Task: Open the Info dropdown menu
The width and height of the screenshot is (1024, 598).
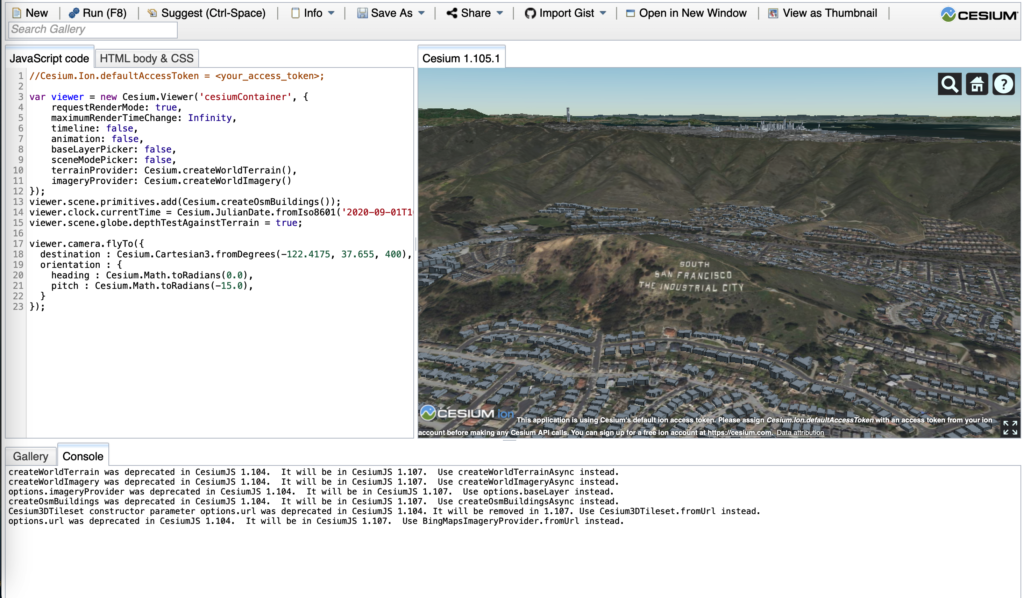Action: [310, 13]
